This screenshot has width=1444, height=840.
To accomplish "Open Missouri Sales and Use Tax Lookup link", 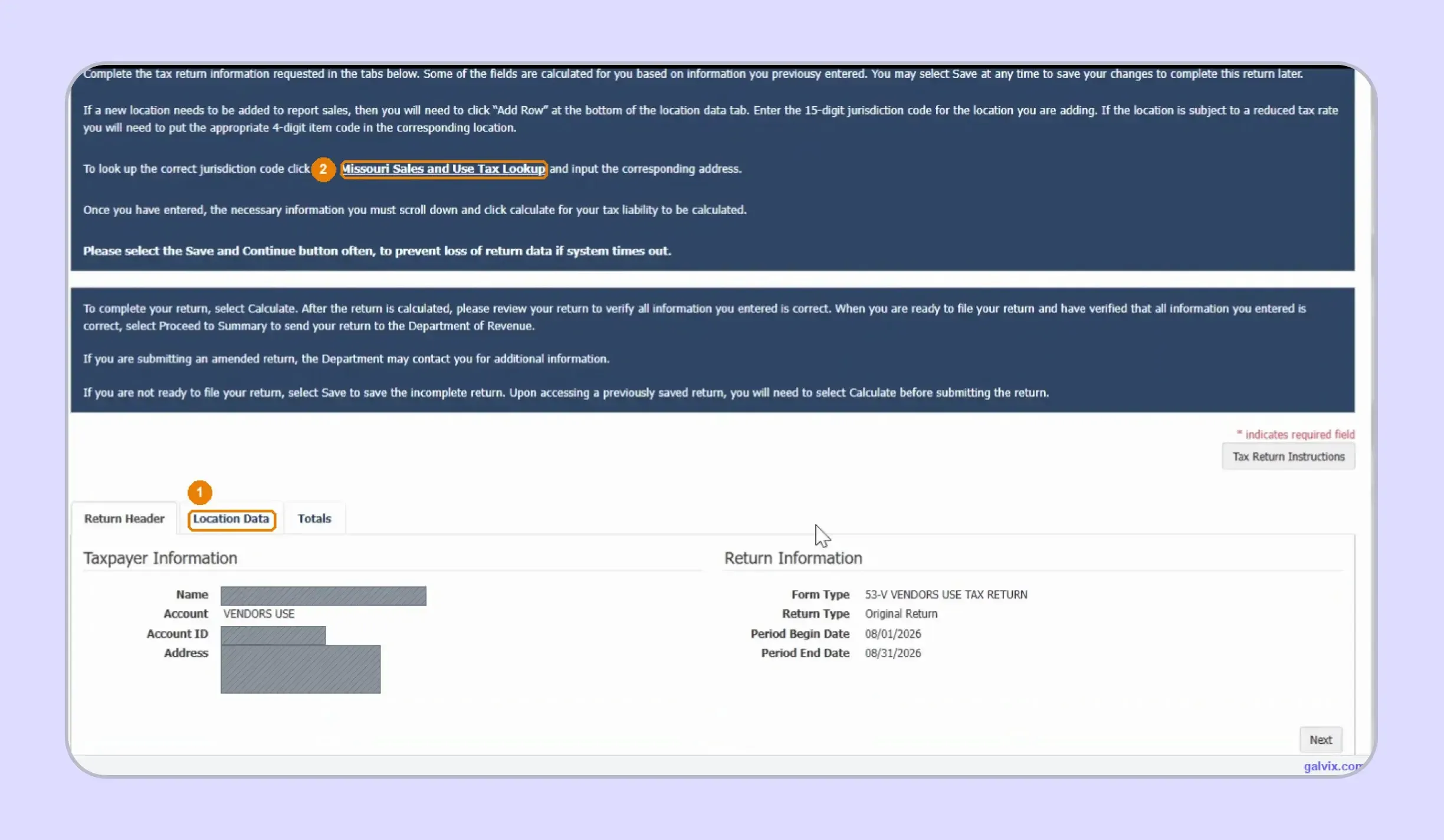I will (x=444, y=169).
